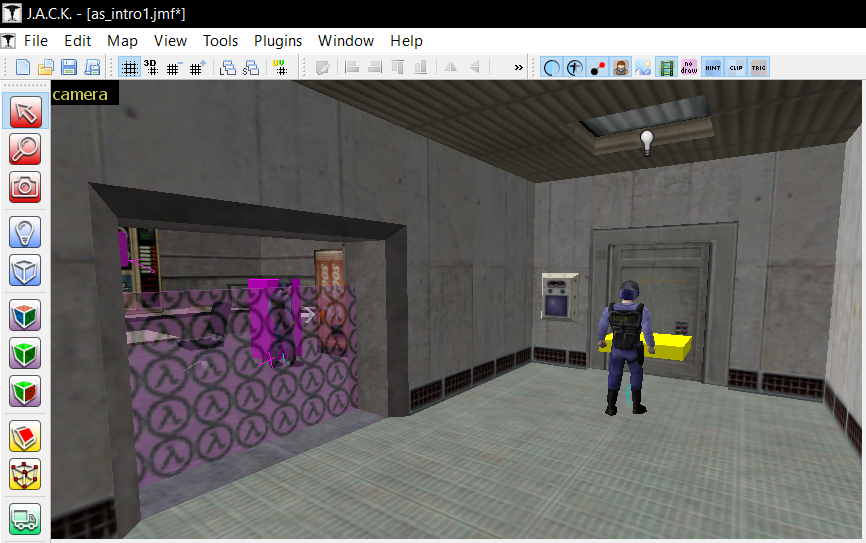
Task: Activate the Camera tool
Action: coord(25,187)
